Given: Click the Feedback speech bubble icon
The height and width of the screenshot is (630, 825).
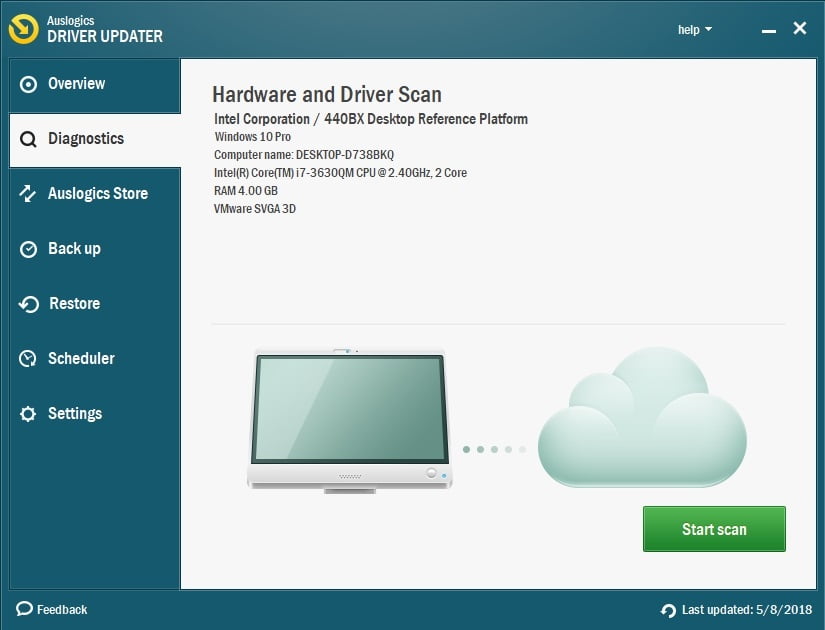Looking at the screenshot, I should [x=24, y=609].
